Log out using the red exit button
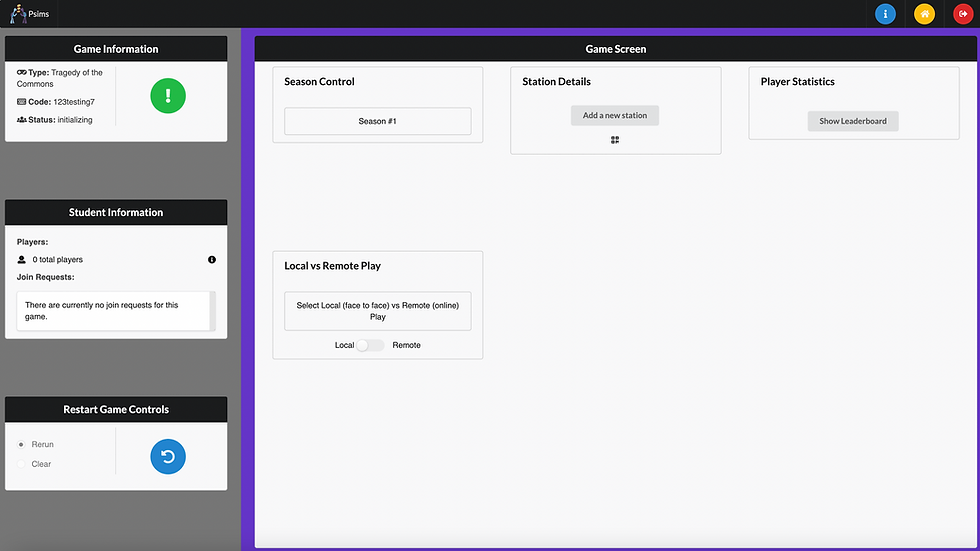980x551 pixels. (x=963, y=14)
